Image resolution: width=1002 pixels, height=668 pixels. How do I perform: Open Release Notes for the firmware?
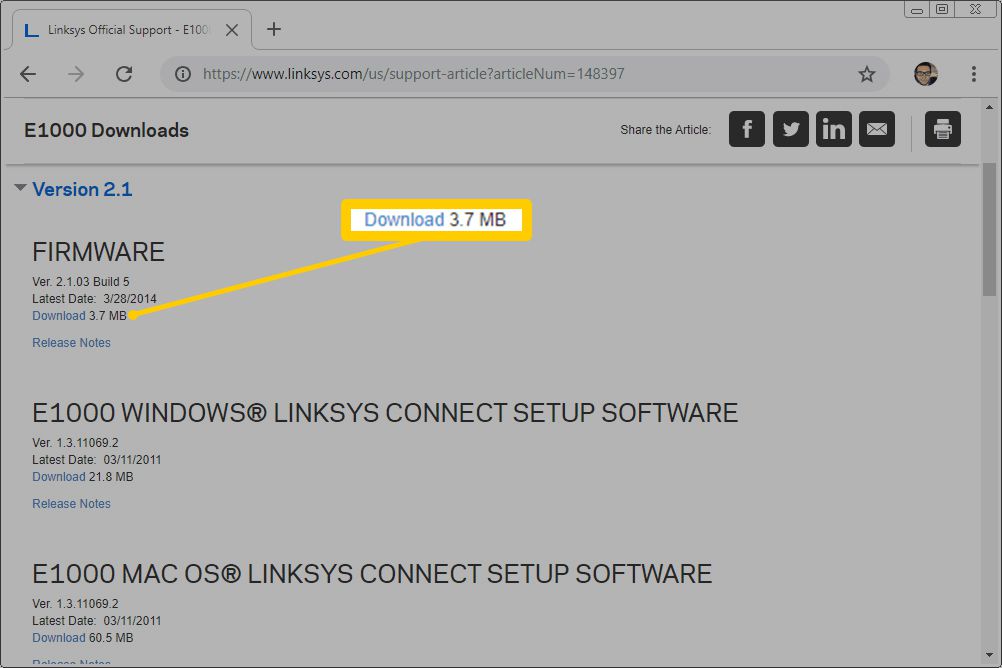click(72, 343)
